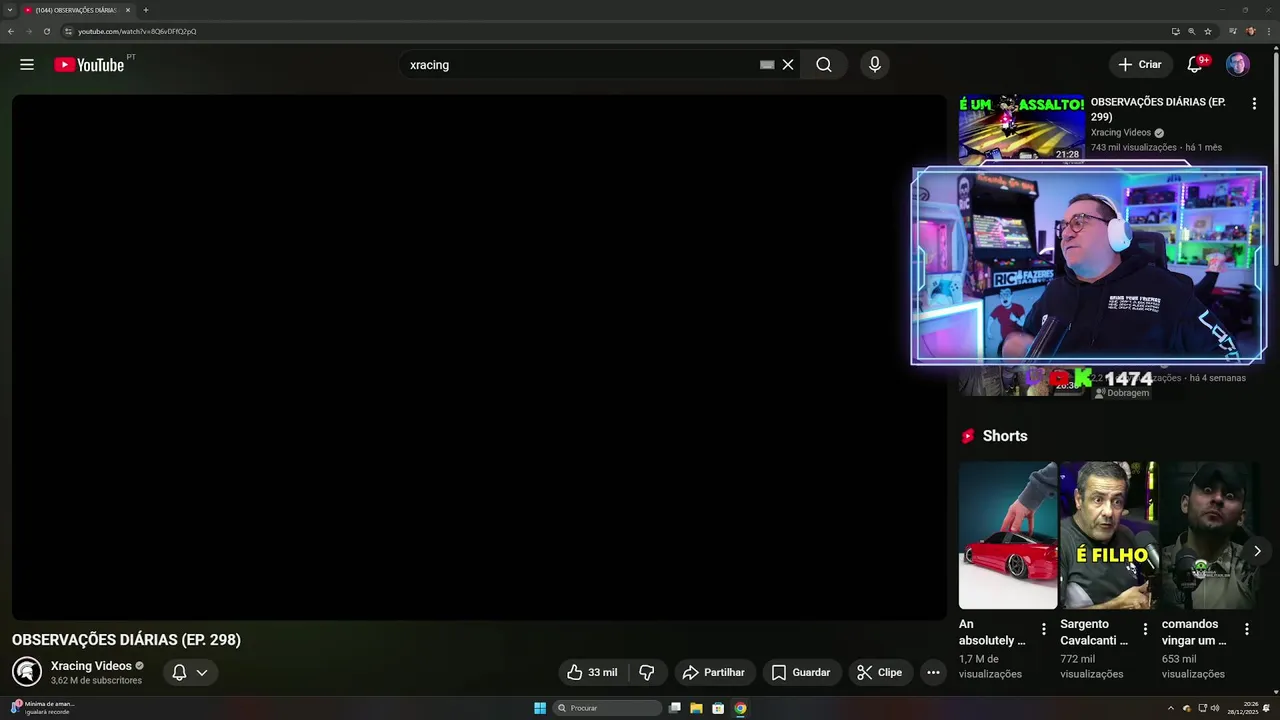Click the OBSERVAÇÕES DIÁRIAS (EP. 298) title

(x=126, y=640)
